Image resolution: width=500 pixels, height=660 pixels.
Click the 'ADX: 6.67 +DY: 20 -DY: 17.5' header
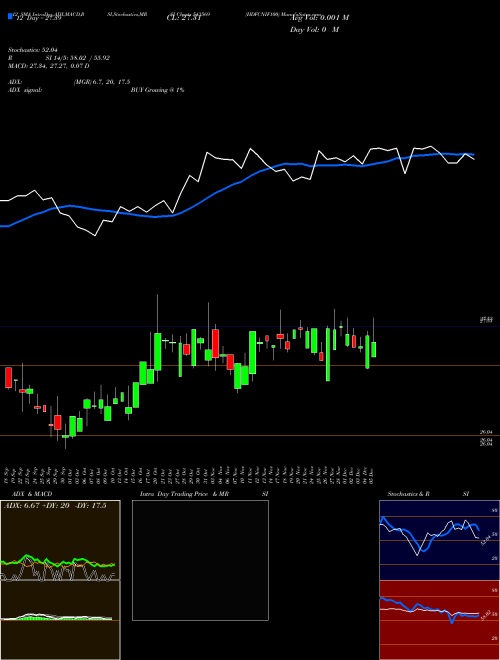(x=55, y=506)
